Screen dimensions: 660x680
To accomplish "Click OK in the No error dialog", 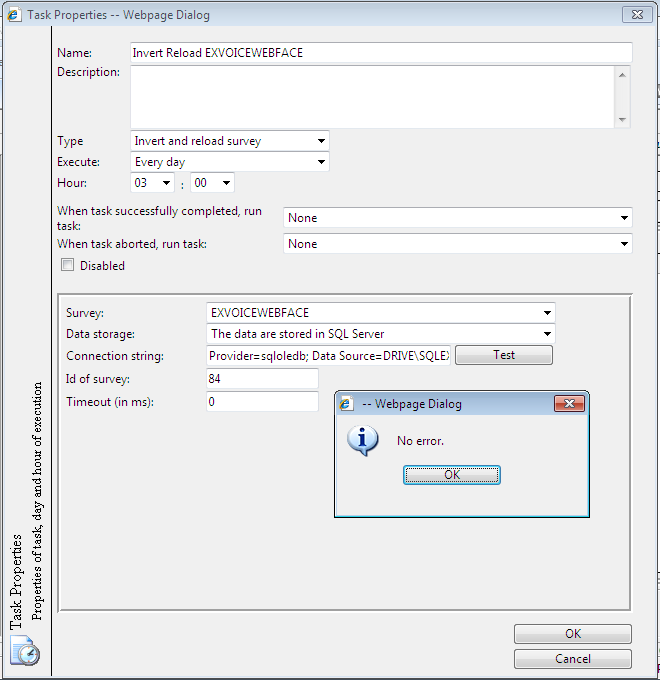I will pos(452,475).
